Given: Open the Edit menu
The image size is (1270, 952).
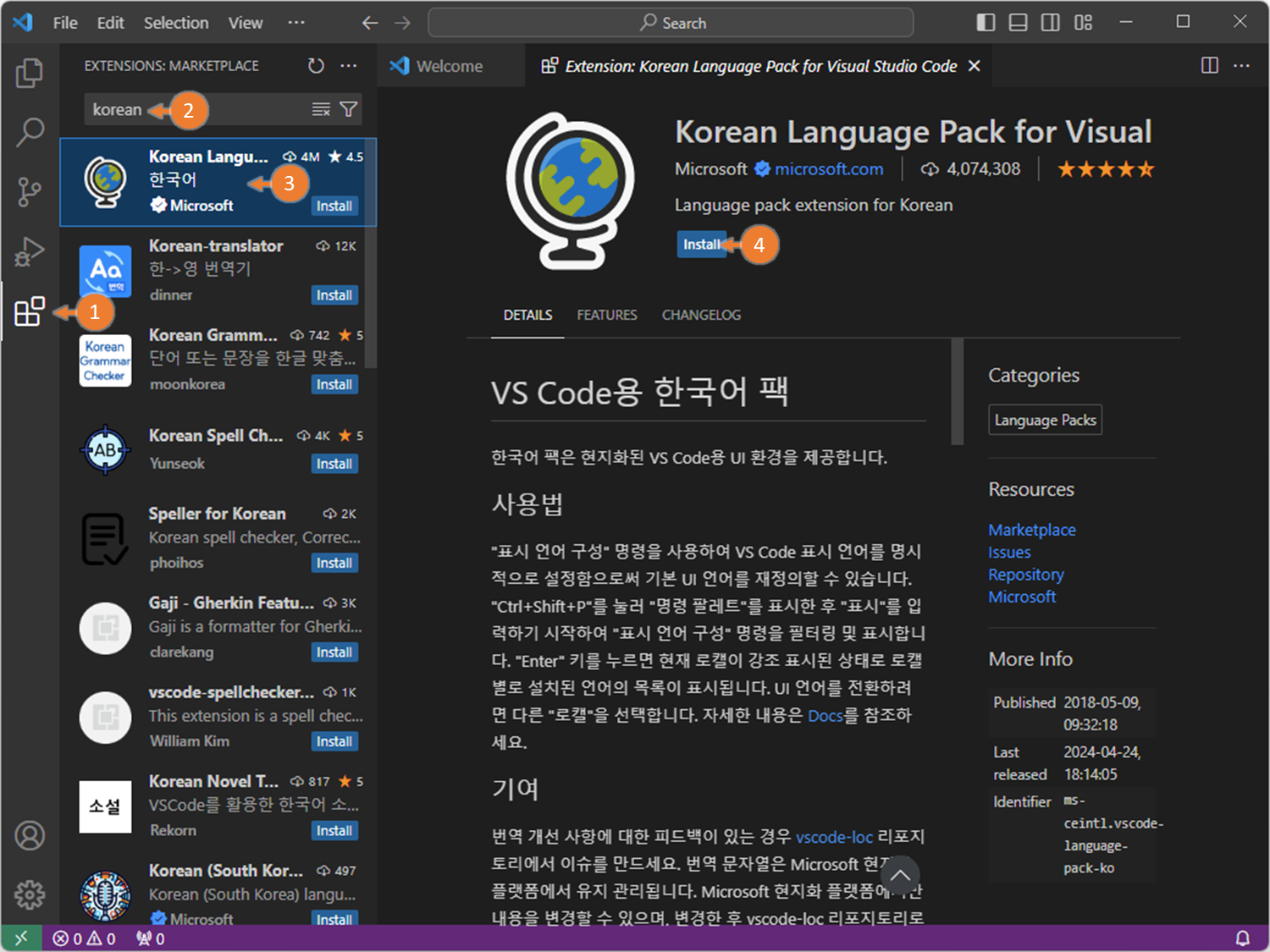Looking at the screenshot, I should [x=110, y=23].
